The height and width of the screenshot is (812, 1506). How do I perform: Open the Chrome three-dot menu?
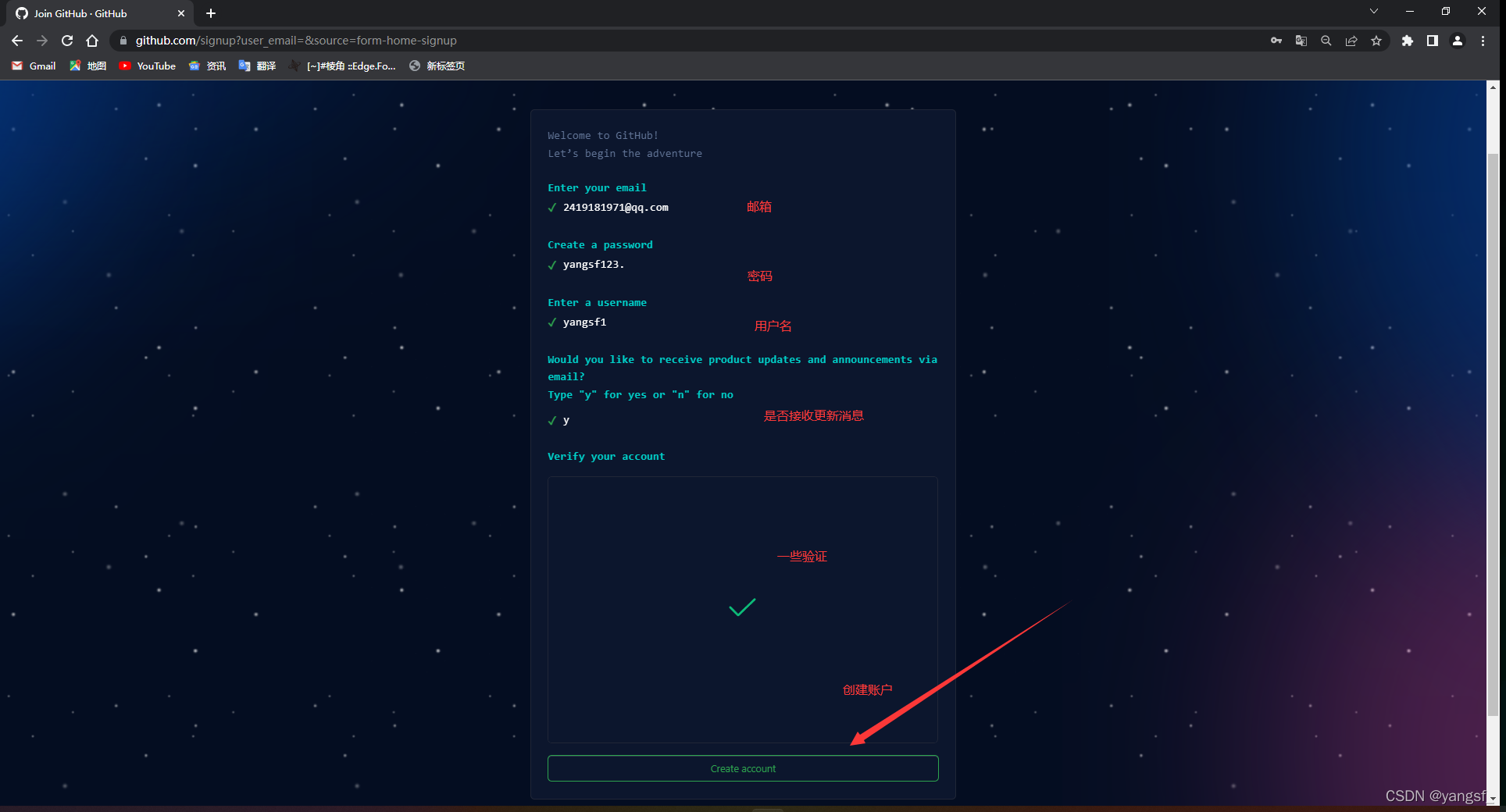(x=1483, y=41)
